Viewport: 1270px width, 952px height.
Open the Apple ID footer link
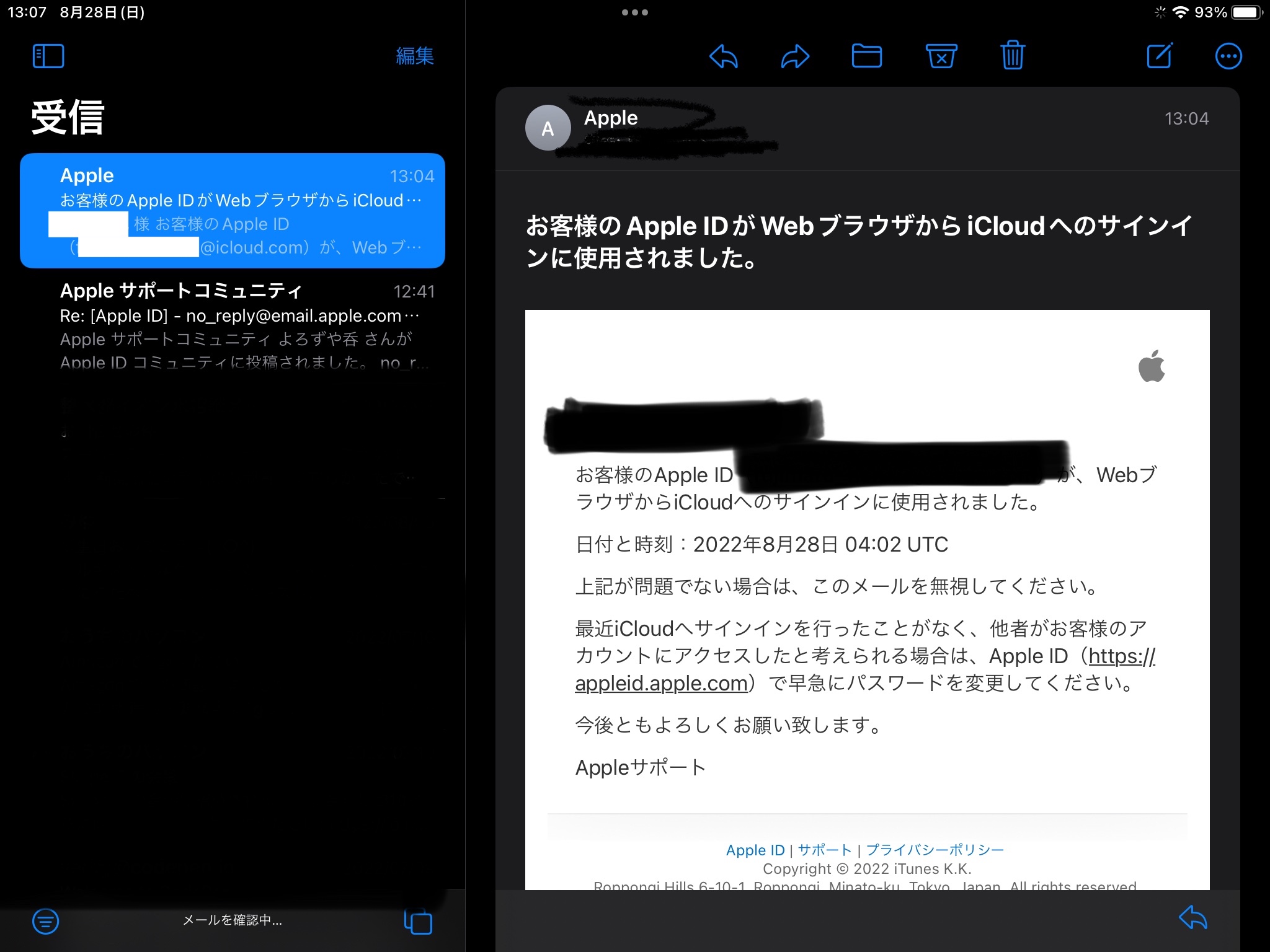click(755, 850)
